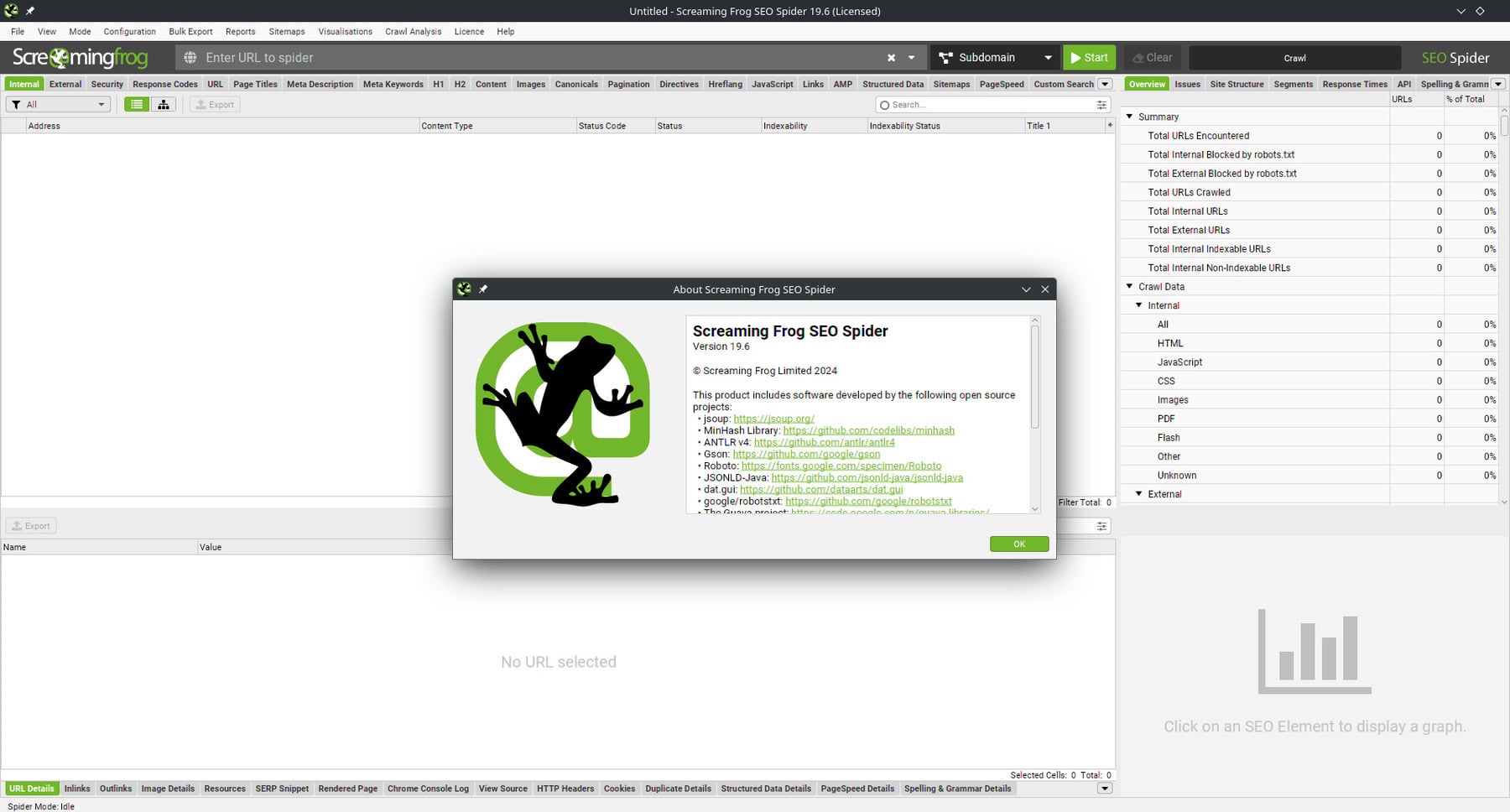Select the JavaScript row under Internal
The width and height of the screenshot is (1510, 812).
(x=1310, y=362)
